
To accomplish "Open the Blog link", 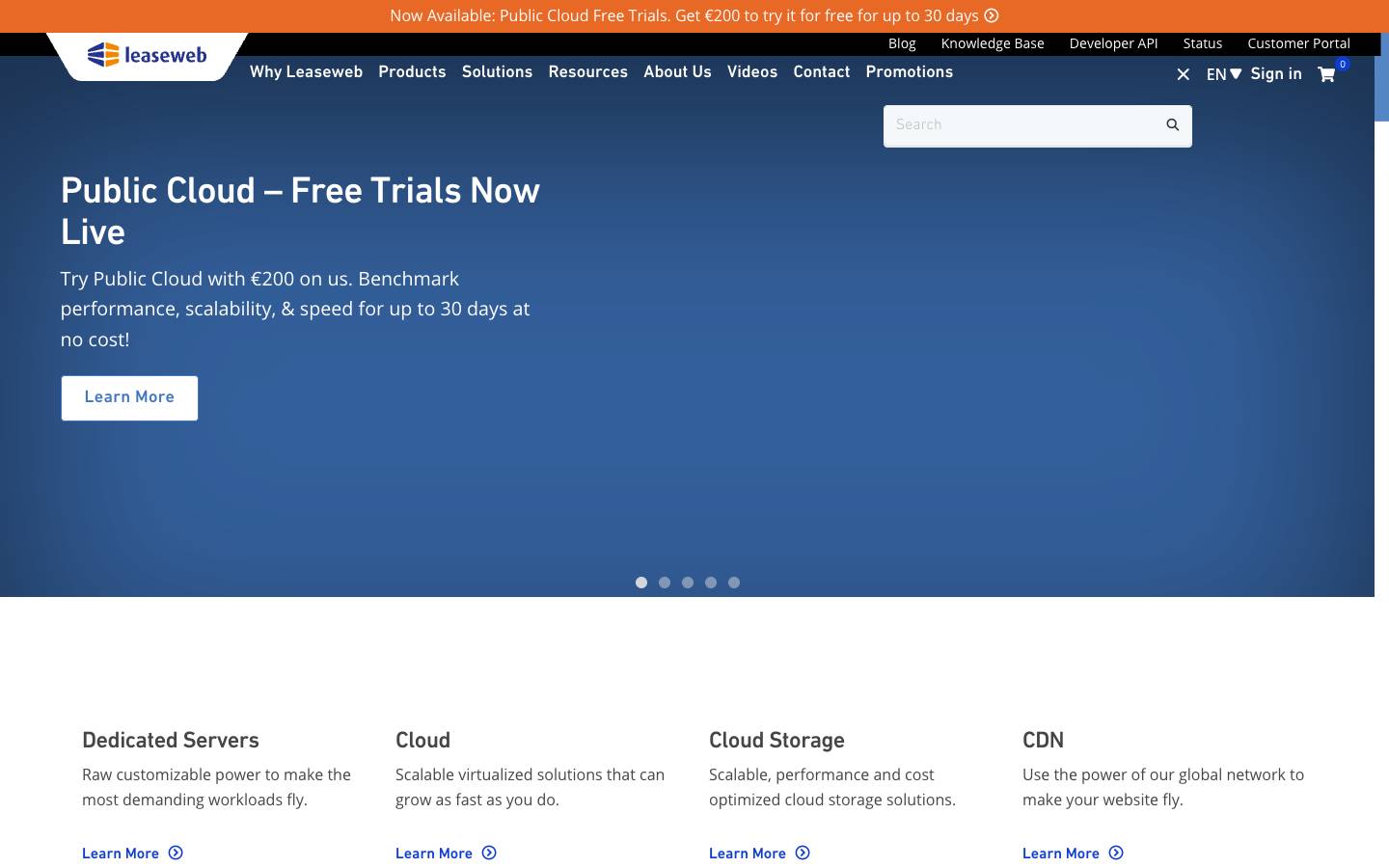I will tap(902, 43).
